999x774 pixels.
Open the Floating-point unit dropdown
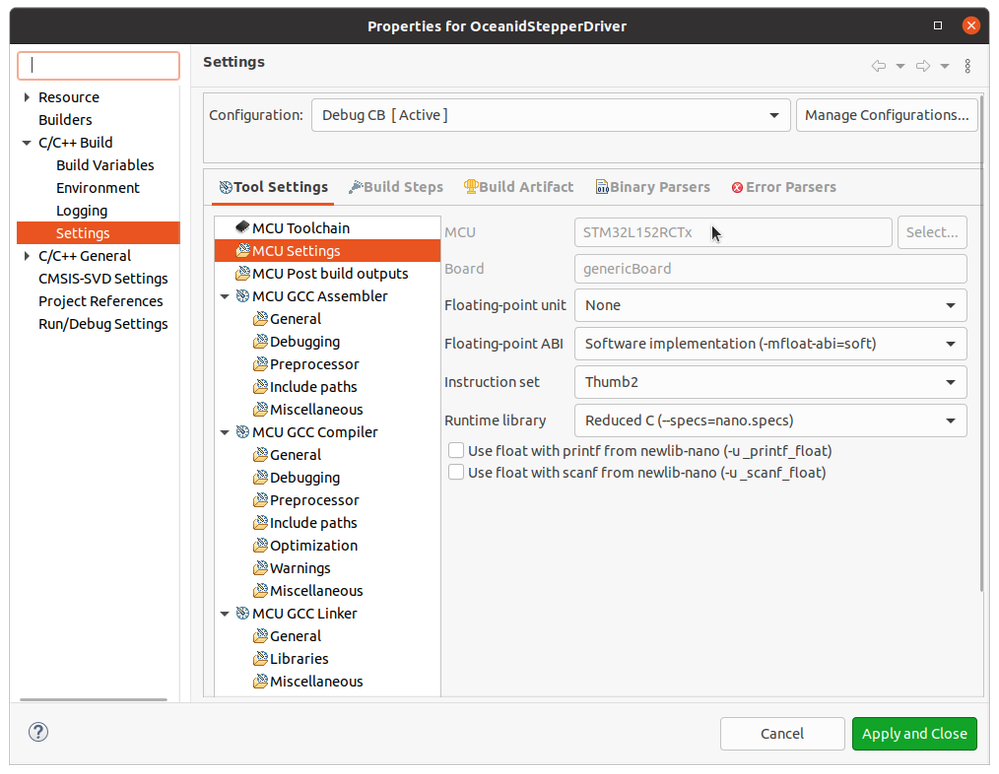coord(770,305)
